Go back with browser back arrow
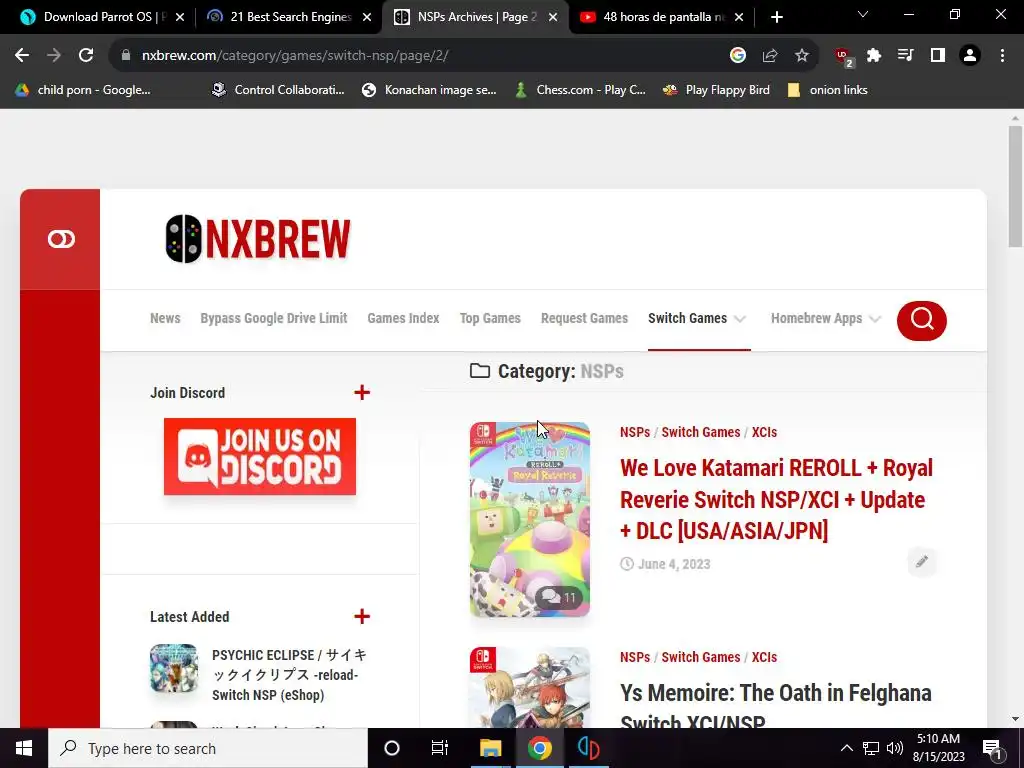Image resolution: width=1024 pixels, height=768 pixels. point(22,56)
